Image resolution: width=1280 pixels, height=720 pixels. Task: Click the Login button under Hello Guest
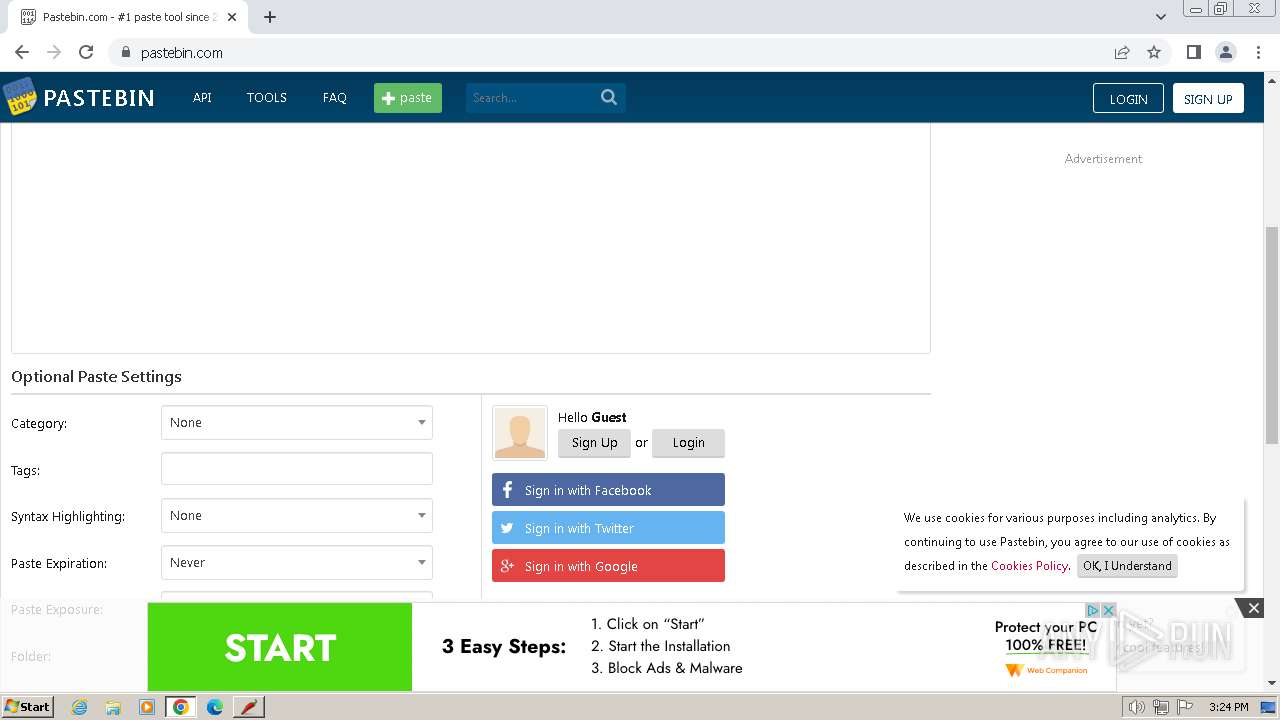(x=688, y=443)
